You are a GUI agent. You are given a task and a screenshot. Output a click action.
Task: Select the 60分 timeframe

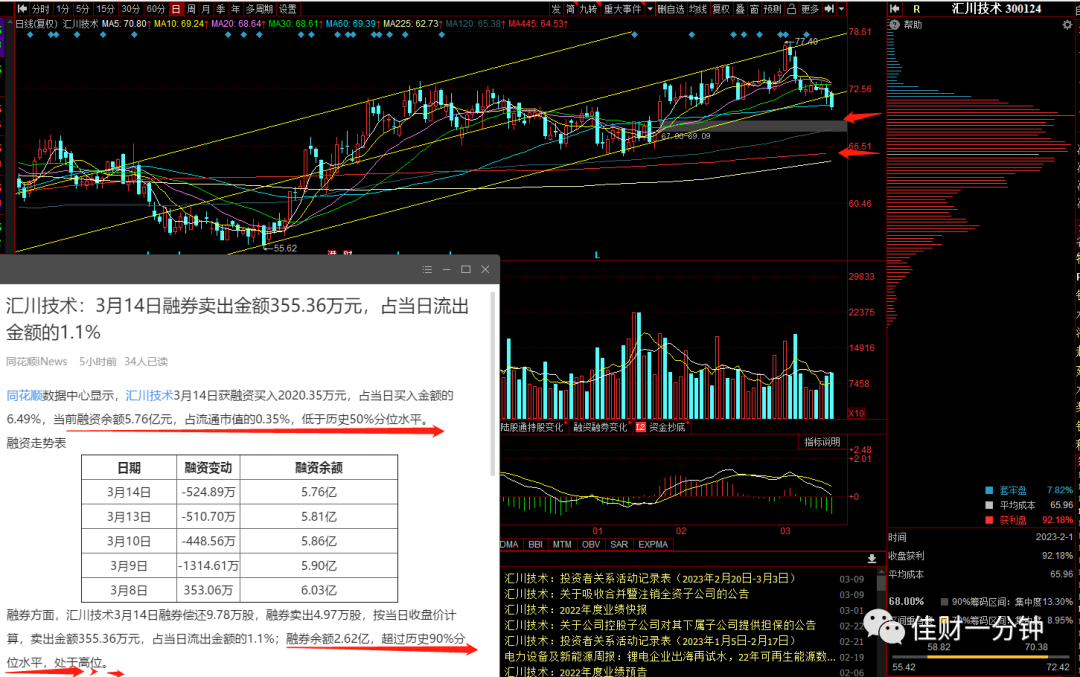(156, 8)
